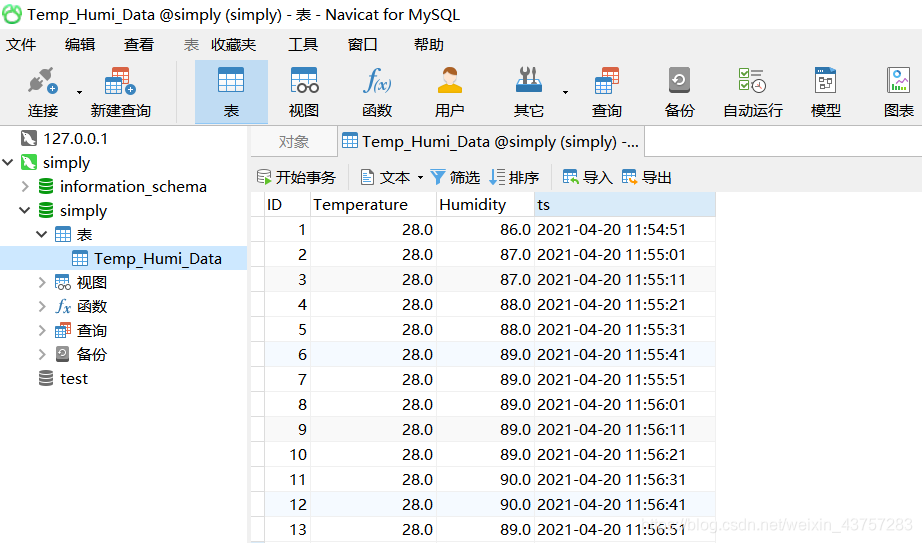Click the Sort (排序) button
922x543 pixels.
pyautogui.click(x=514, y=177)
